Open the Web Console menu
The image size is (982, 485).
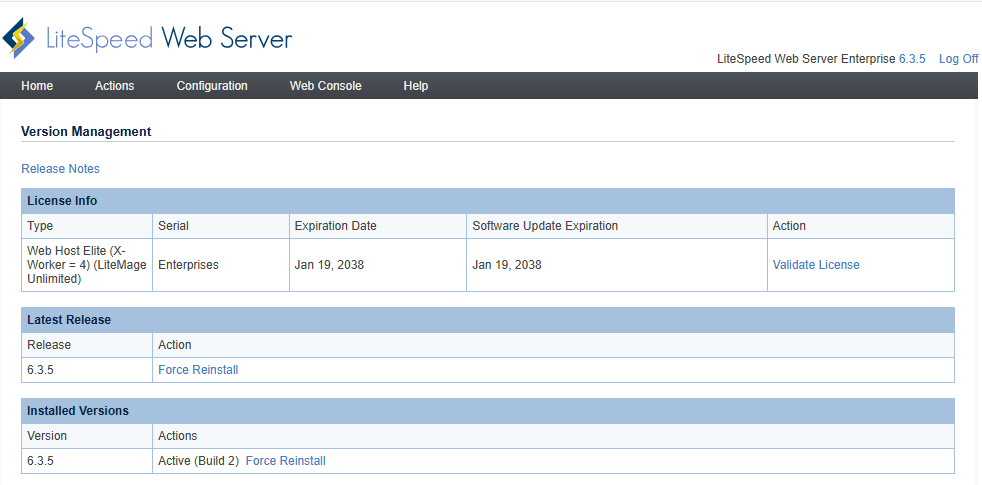point(326,86)
